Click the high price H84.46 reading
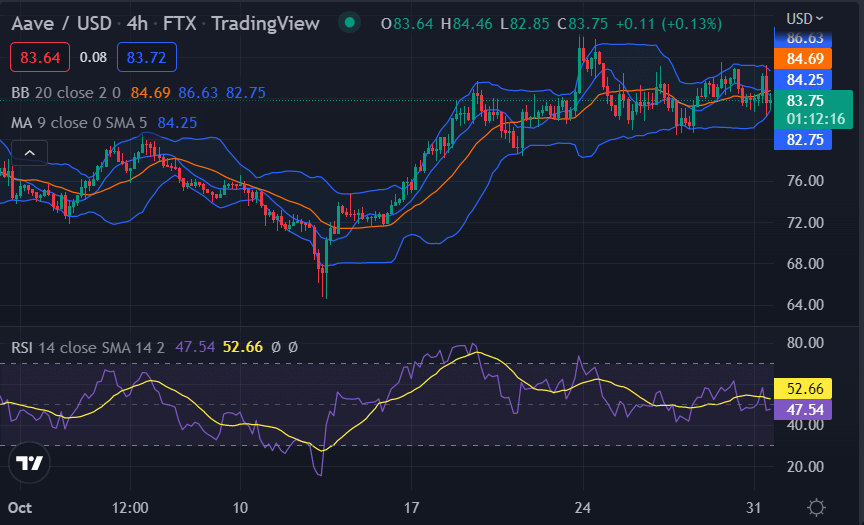This screenshot has height=525, width=864. point(466,24)
